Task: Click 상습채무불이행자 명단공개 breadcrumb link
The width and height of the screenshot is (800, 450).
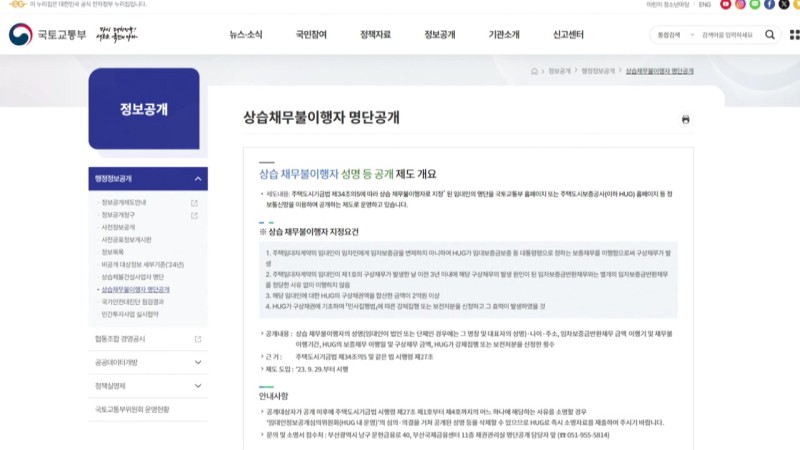Action: (660, 71)
